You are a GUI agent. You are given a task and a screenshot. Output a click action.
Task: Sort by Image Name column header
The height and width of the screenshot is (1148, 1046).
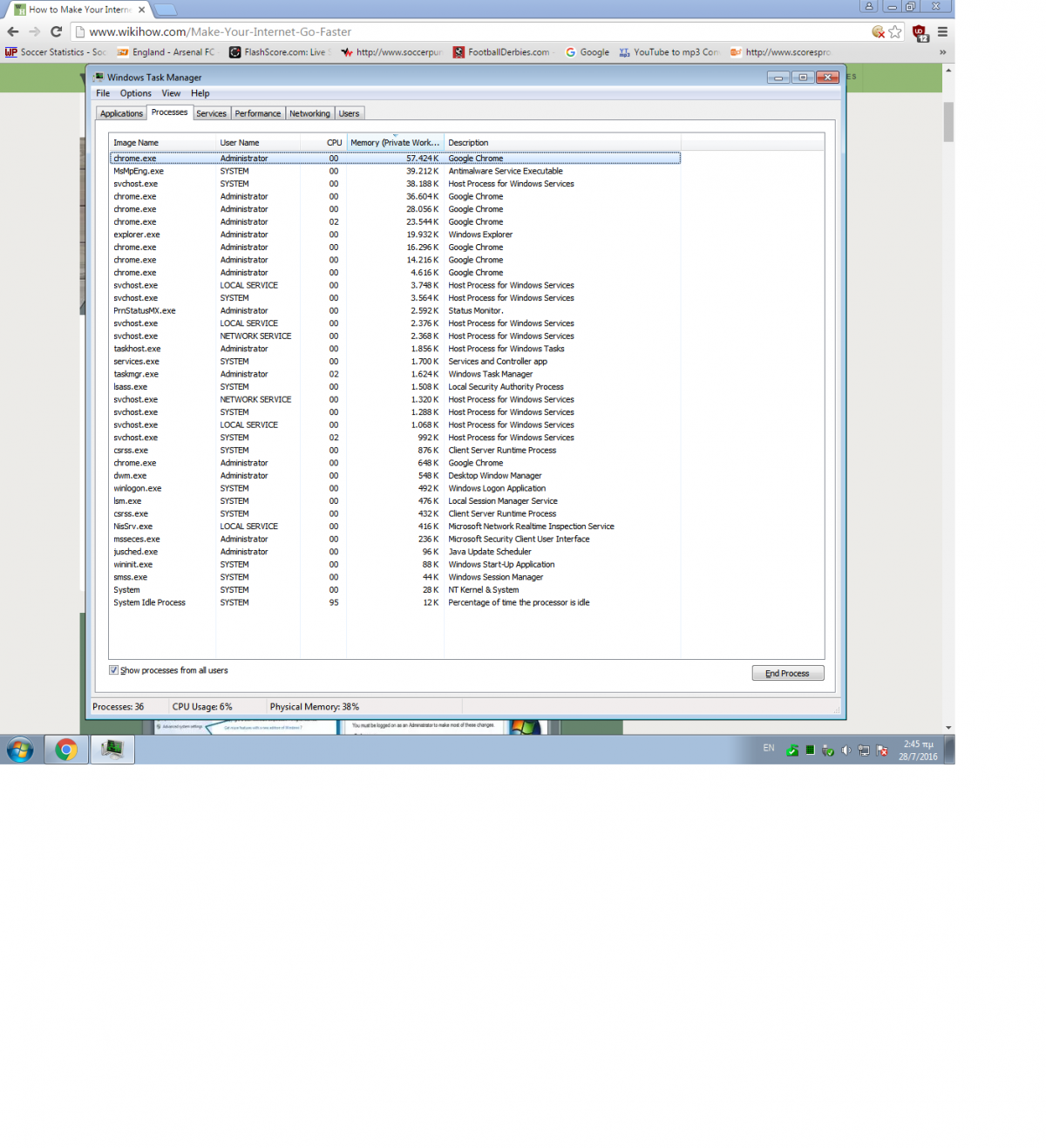pos(162,143)
